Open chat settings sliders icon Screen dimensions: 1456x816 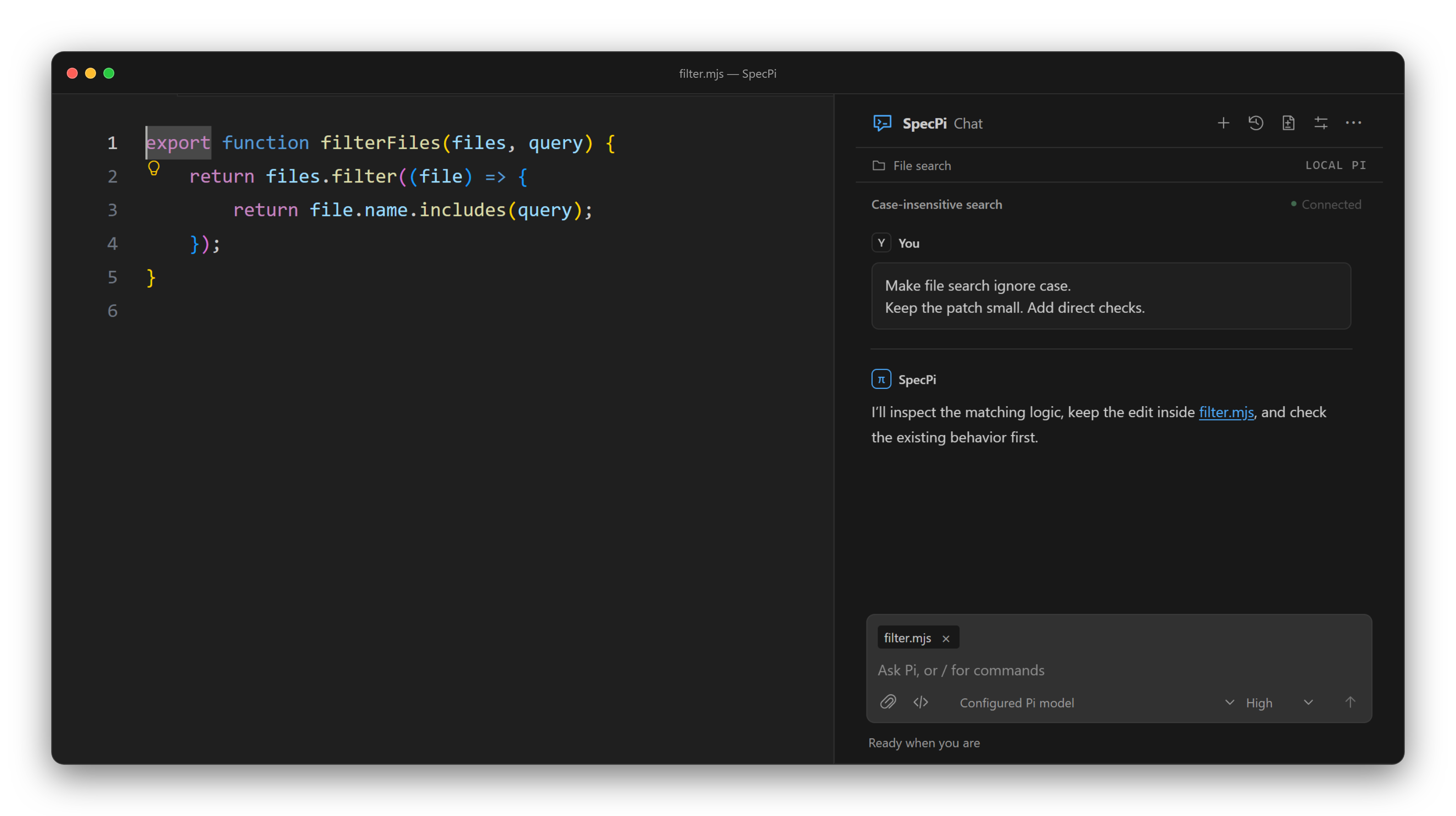point(1320,123)
